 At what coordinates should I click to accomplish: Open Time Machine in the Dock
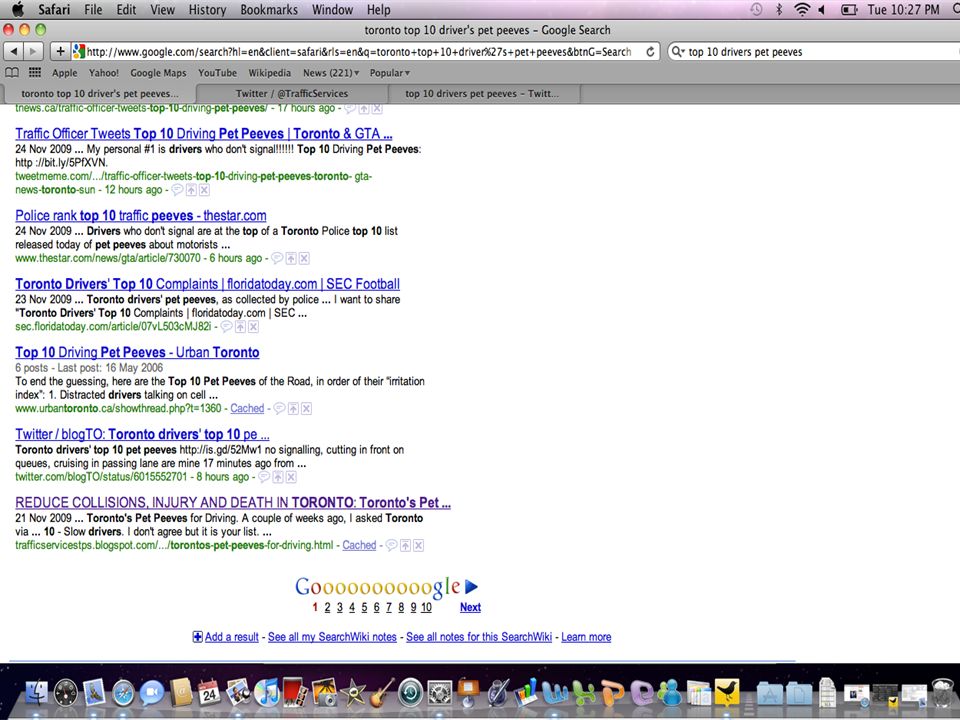click(410, 693)
